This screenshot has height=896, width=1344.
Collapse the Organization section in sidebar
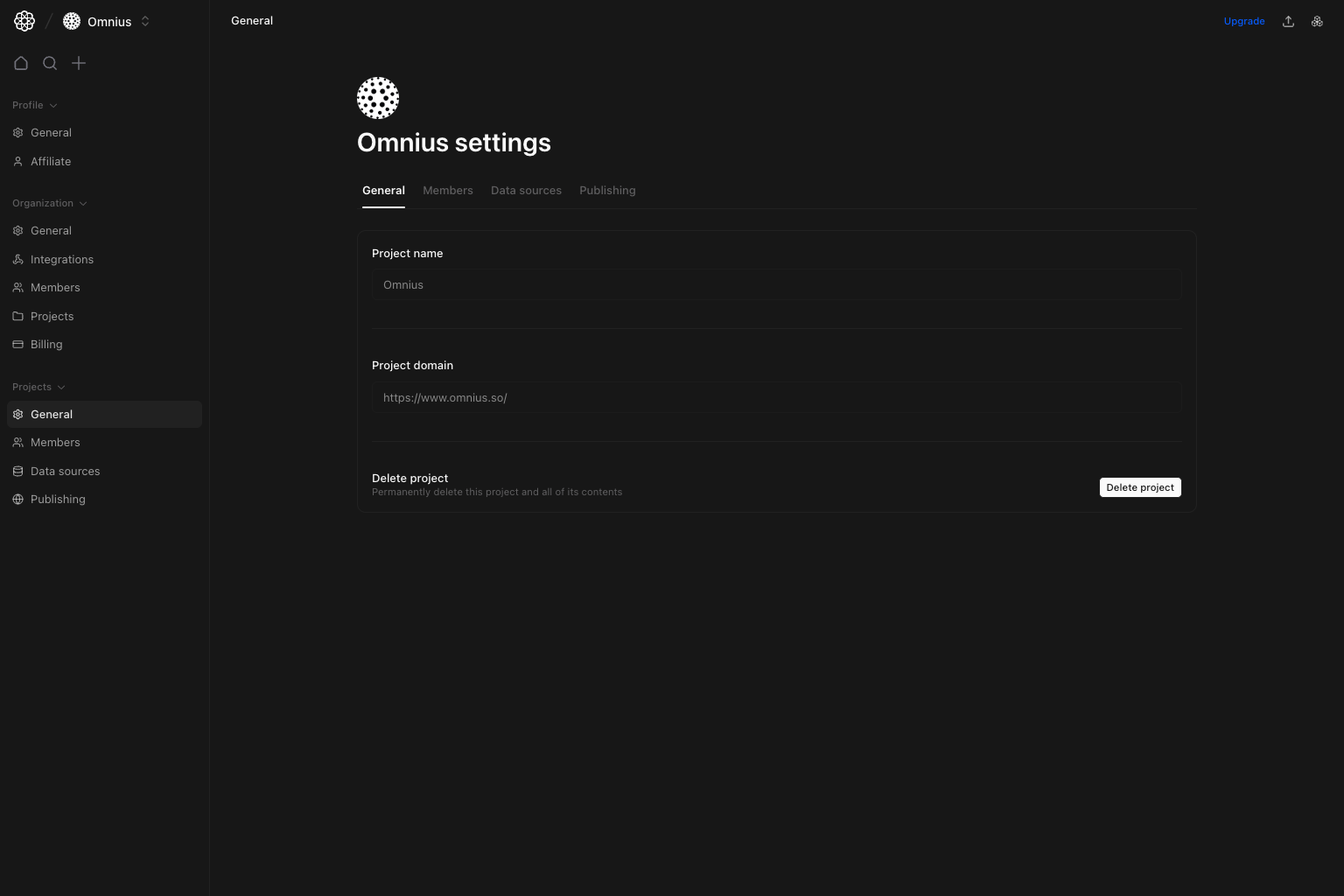[x=84, y=203]
